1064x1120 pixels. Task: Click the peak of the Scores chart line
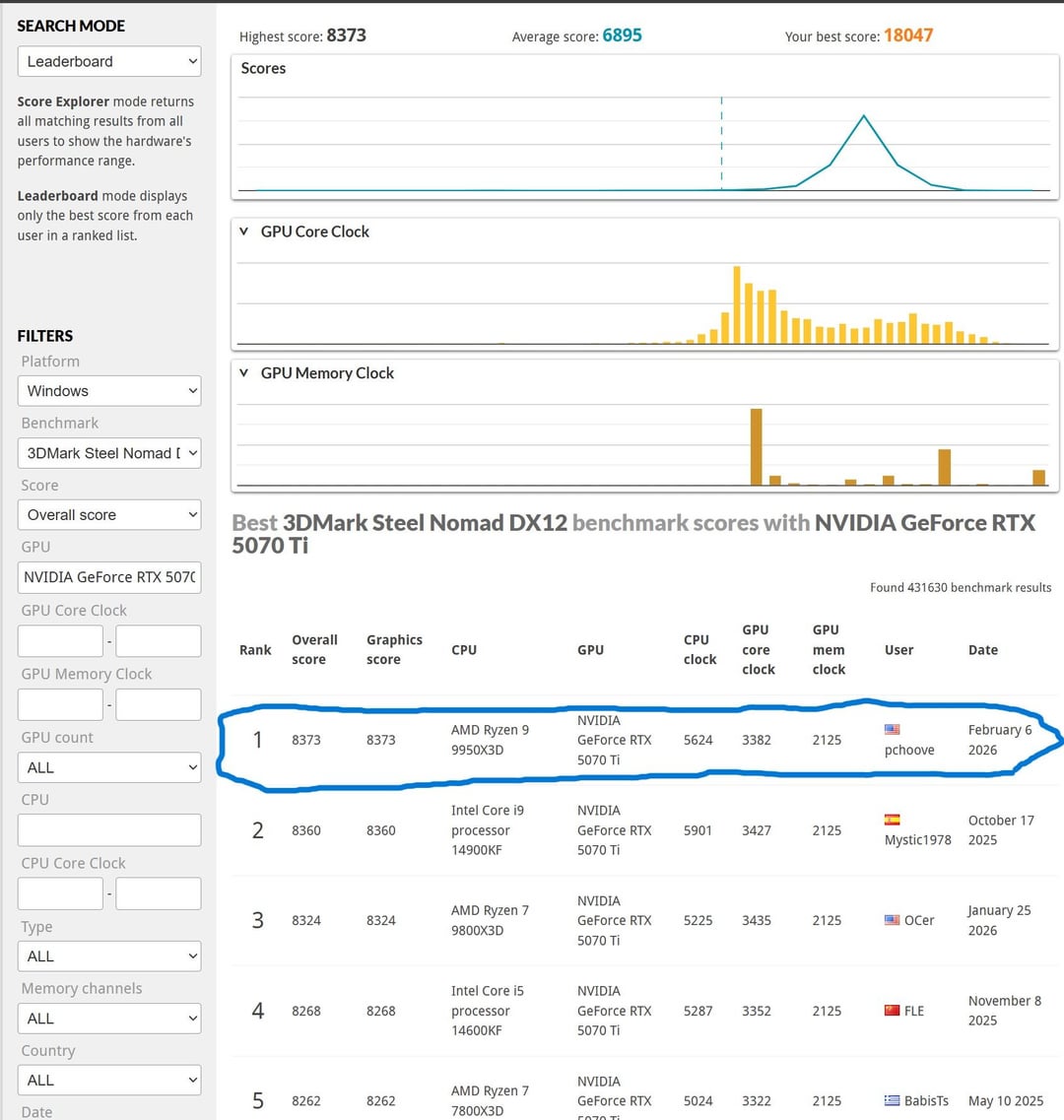pos(864,116)
